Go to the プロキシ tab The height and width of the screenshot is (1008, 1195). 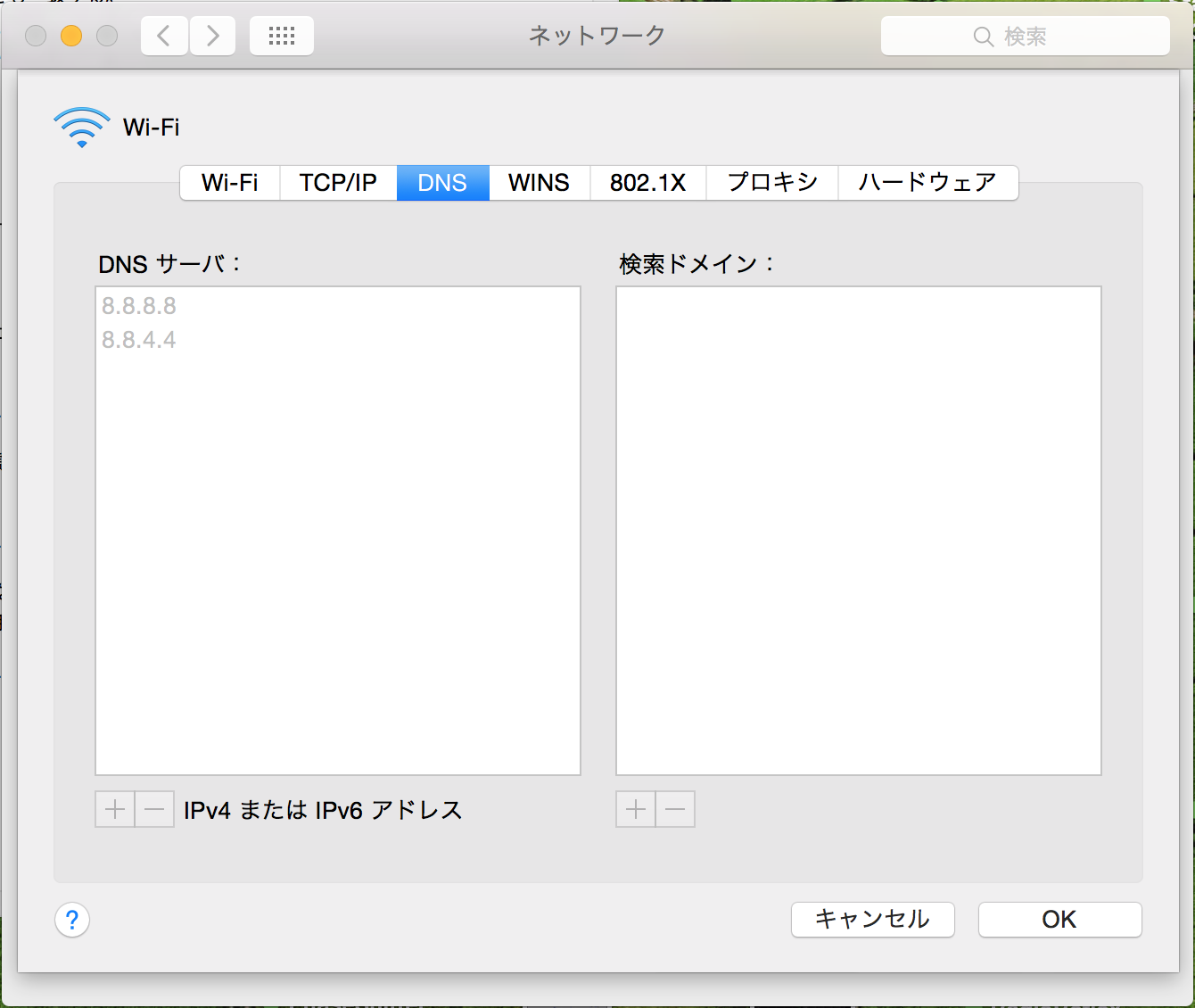772,183
